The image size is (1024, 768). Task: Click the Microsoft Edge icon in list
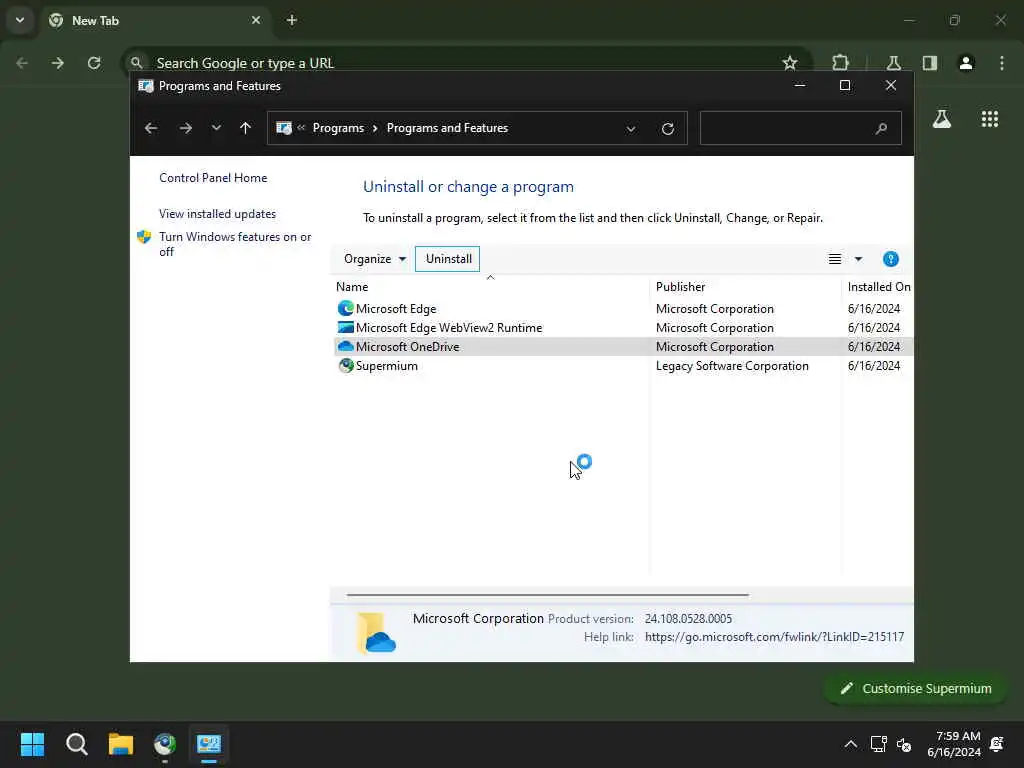345,308
